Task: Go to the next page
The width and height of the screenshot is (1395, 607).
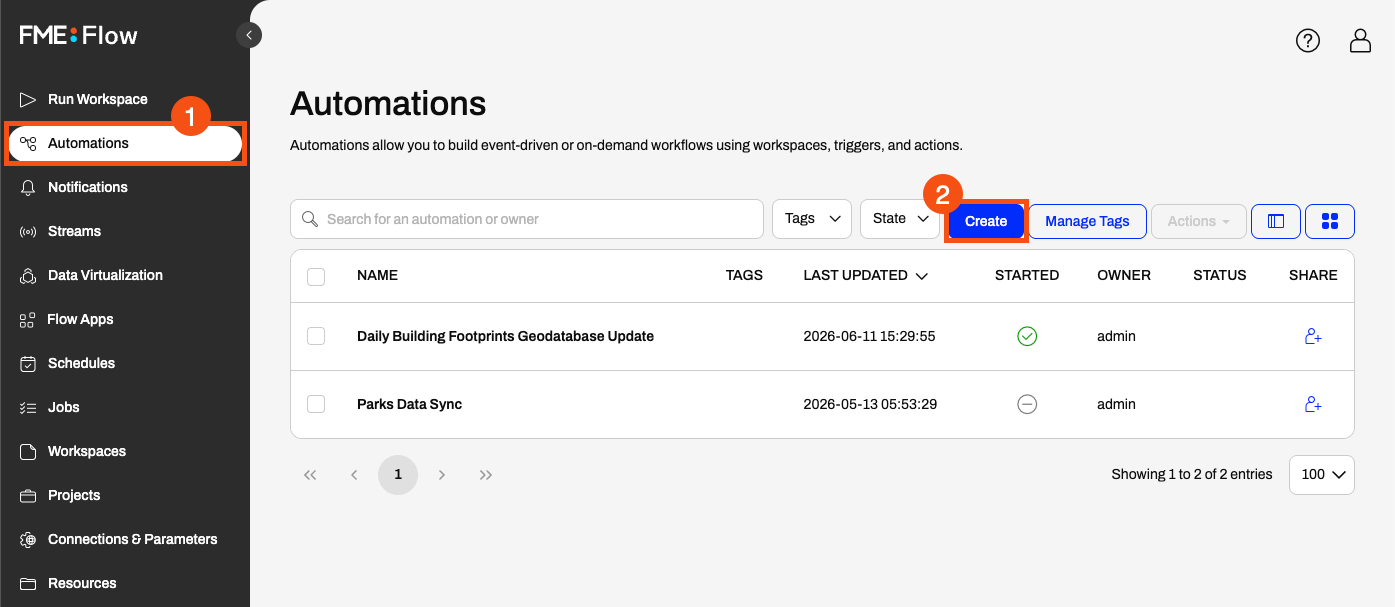Action: [x=442, y=475]
